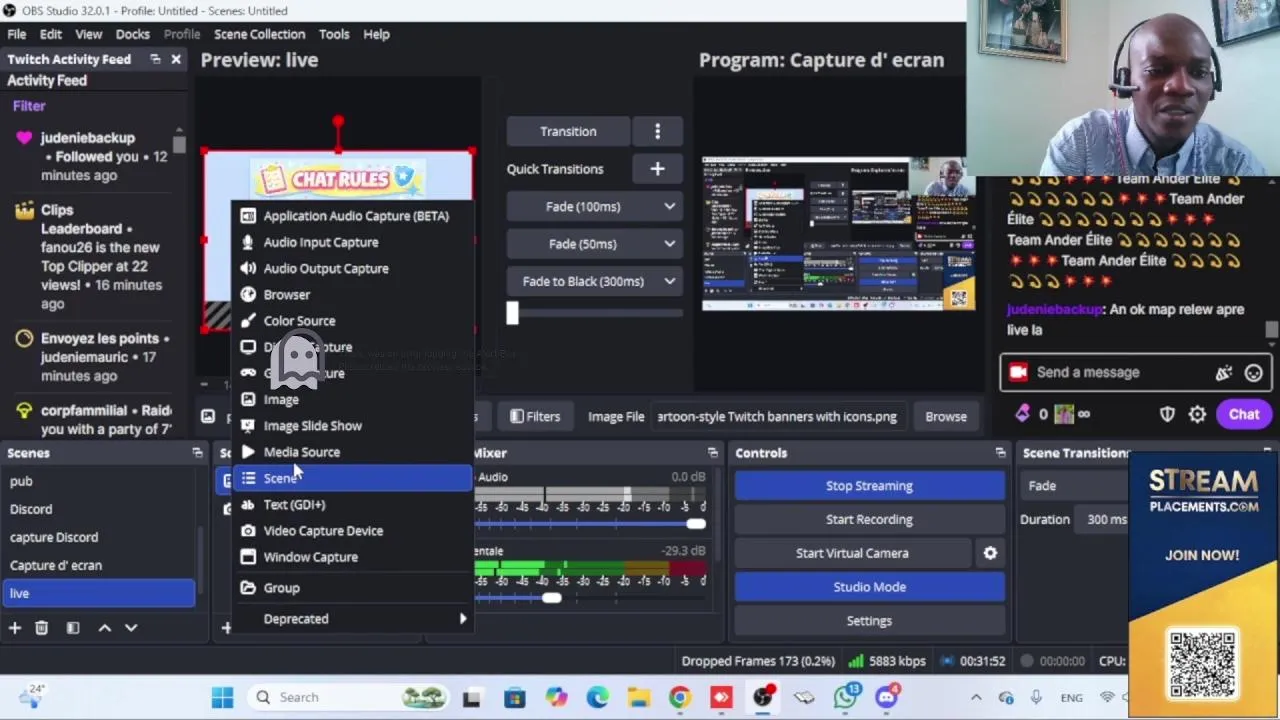Open Windows Start menu
The width and height of the screenshot is (1280, 720).
[x=222, y=697]
